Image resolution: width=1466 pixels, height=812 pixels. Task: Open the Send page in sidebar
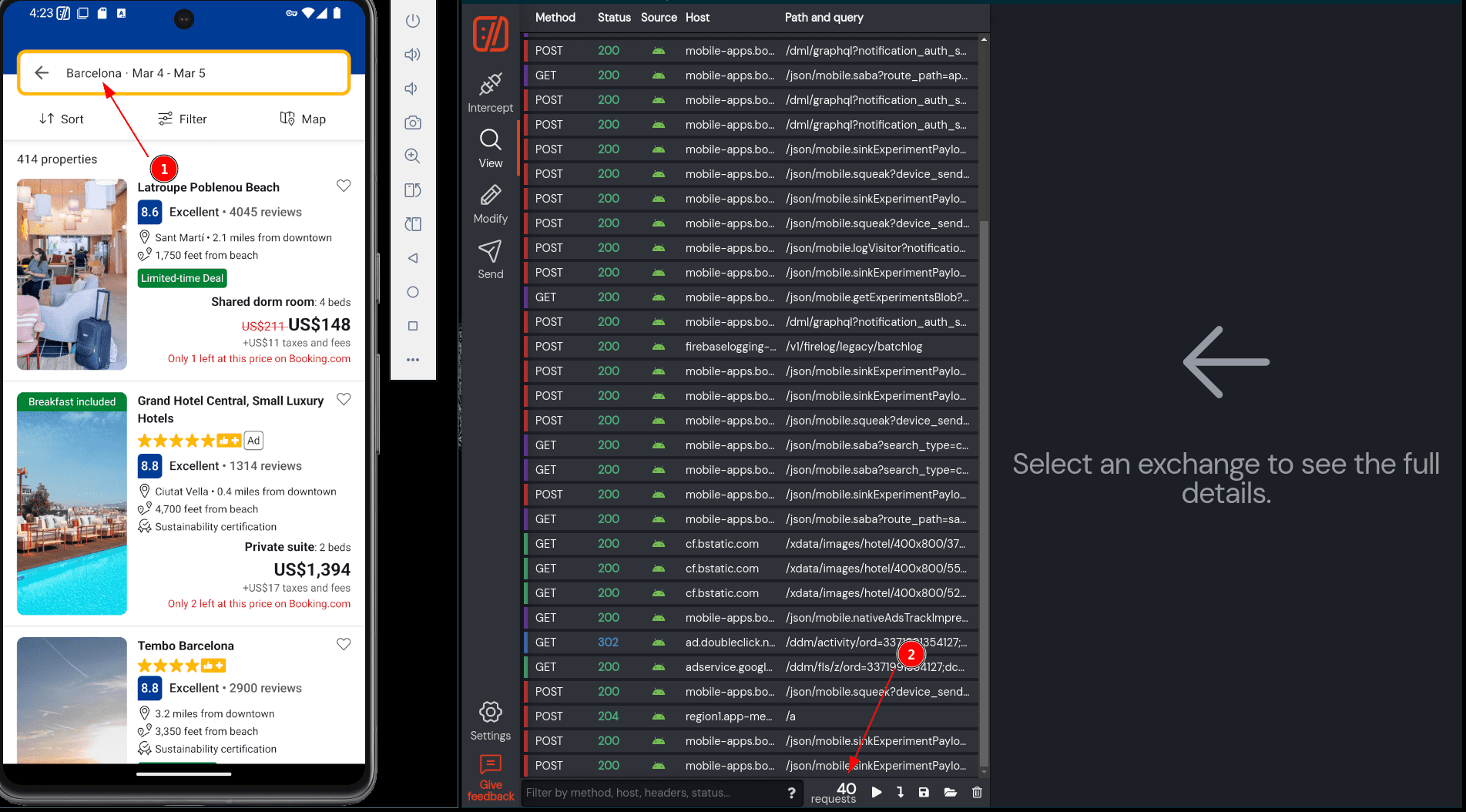[490, 260]
